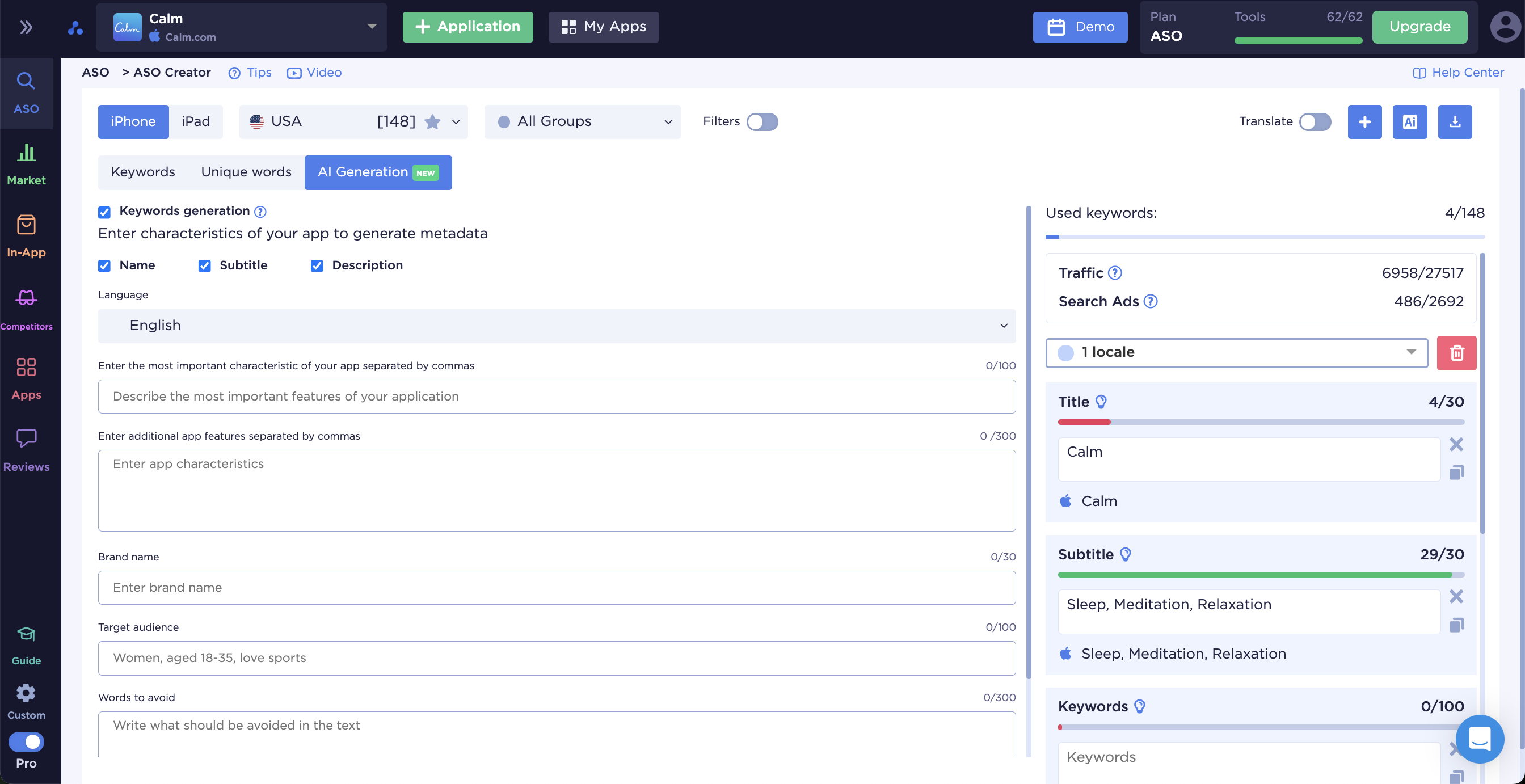1525x784 pixels.
Task: Clear the Subtitle field with the X icon
Action: (1456, 596)
